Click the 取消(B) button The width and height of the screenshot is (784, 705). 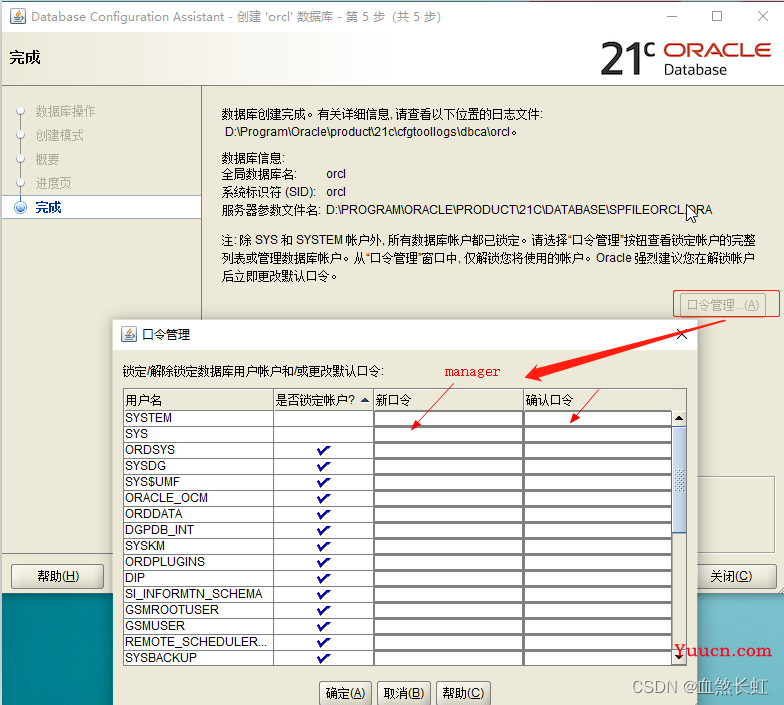click(x=404, y=693)
